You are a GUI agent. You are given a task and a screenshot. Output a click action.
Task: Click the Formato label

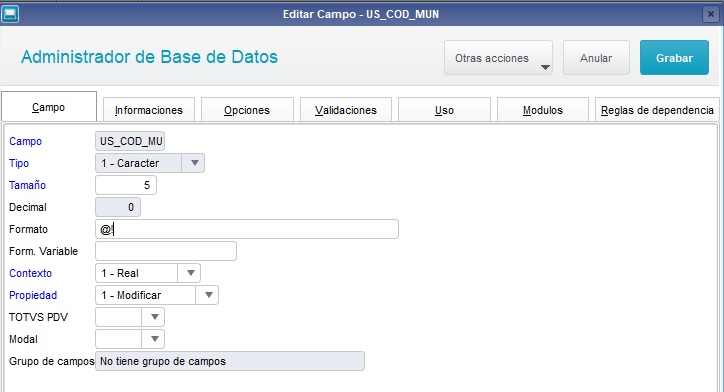(x=29, y=229)
